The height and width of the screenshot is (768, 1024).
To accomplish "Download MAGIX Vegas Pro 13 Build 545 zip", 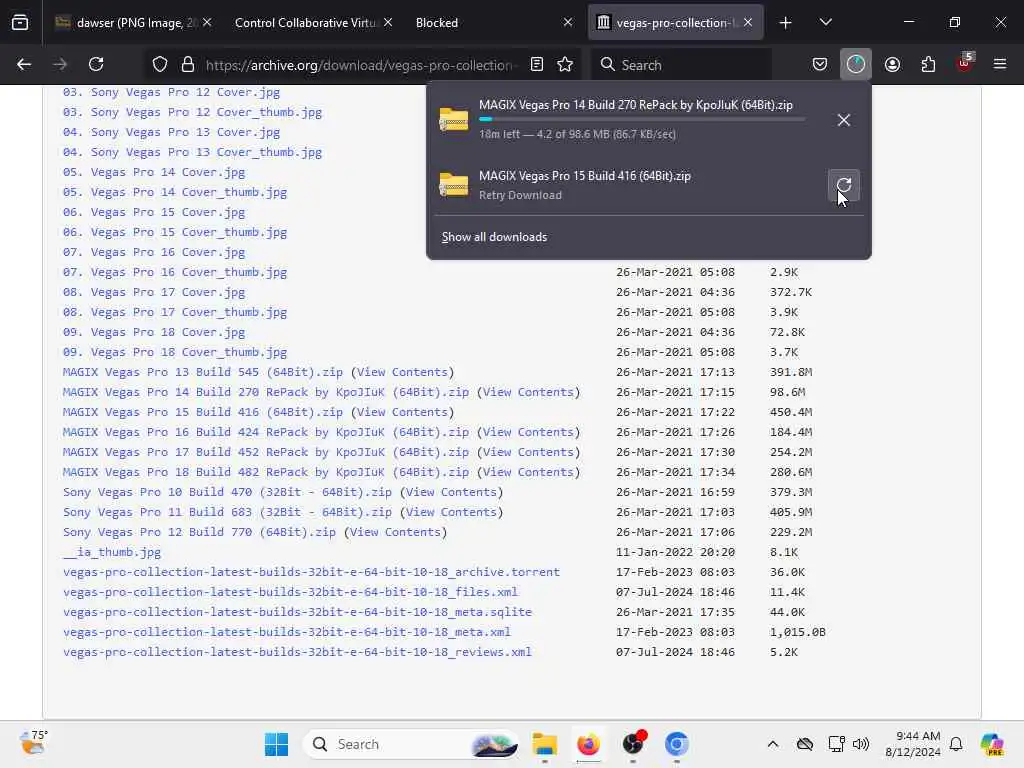I will [x=202, y=372].
